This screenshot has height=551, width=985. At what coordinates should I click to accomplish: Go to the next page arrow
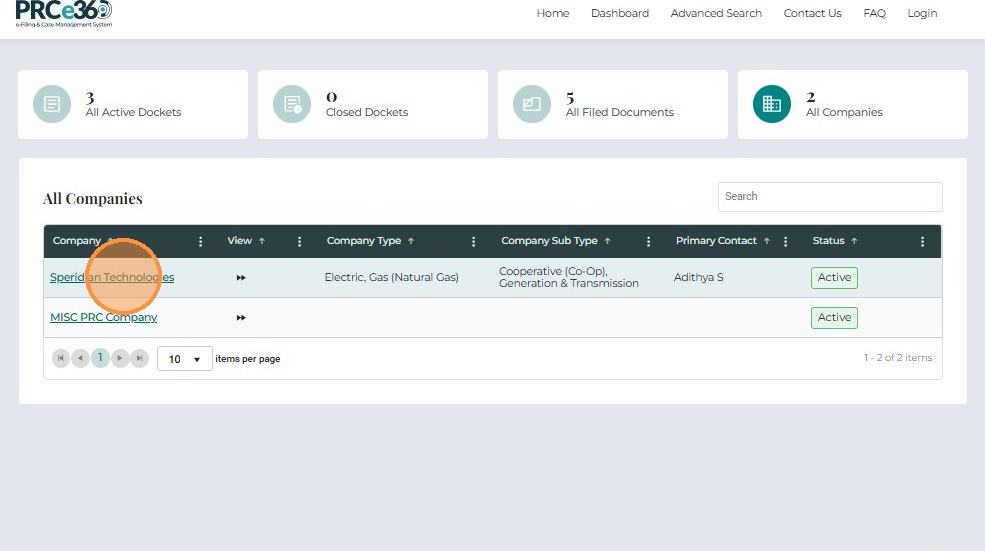coord(120,358)
